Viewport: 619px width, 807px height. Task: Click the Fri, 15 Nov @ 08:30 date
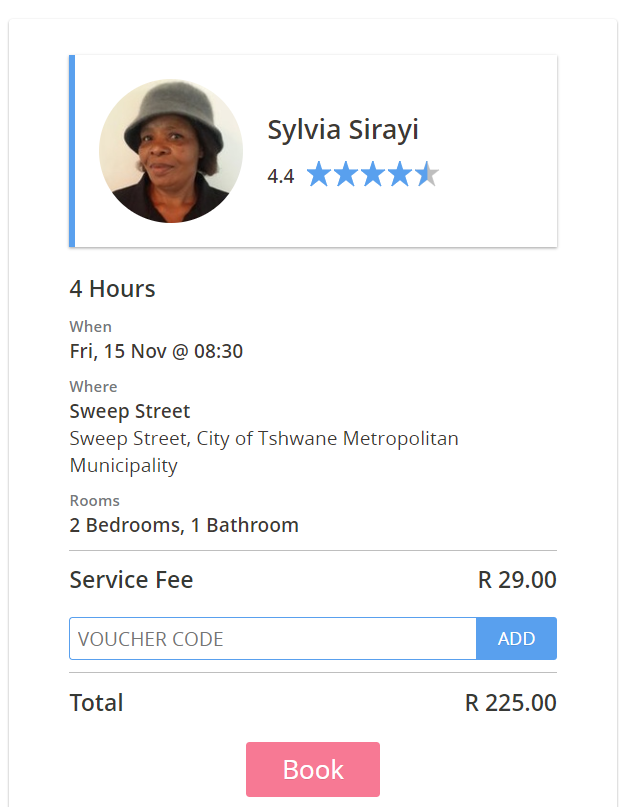coord(156,352)
